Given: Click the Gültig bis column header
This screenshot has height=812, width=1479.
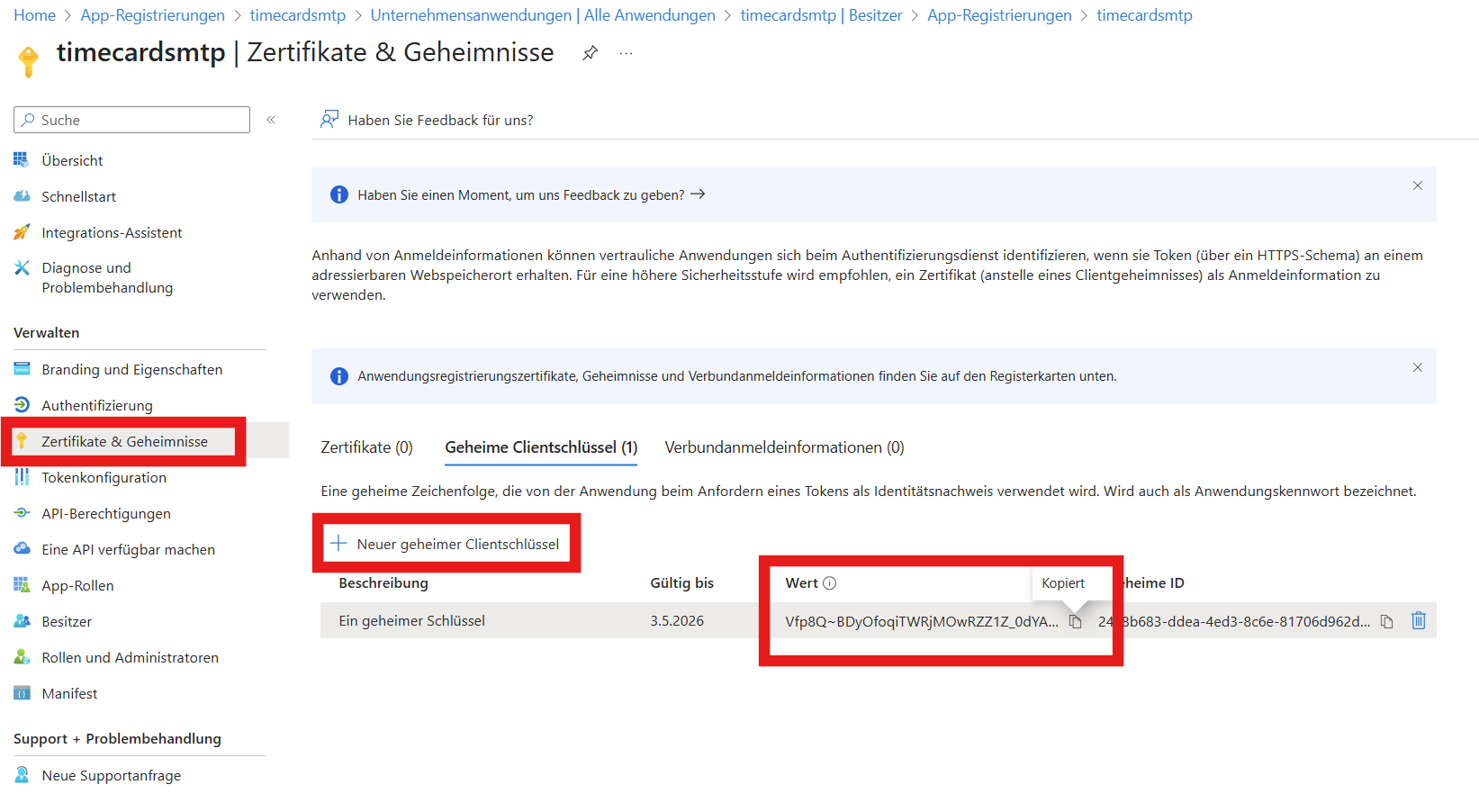Looking at the screenshot, I should coord(681,583).
